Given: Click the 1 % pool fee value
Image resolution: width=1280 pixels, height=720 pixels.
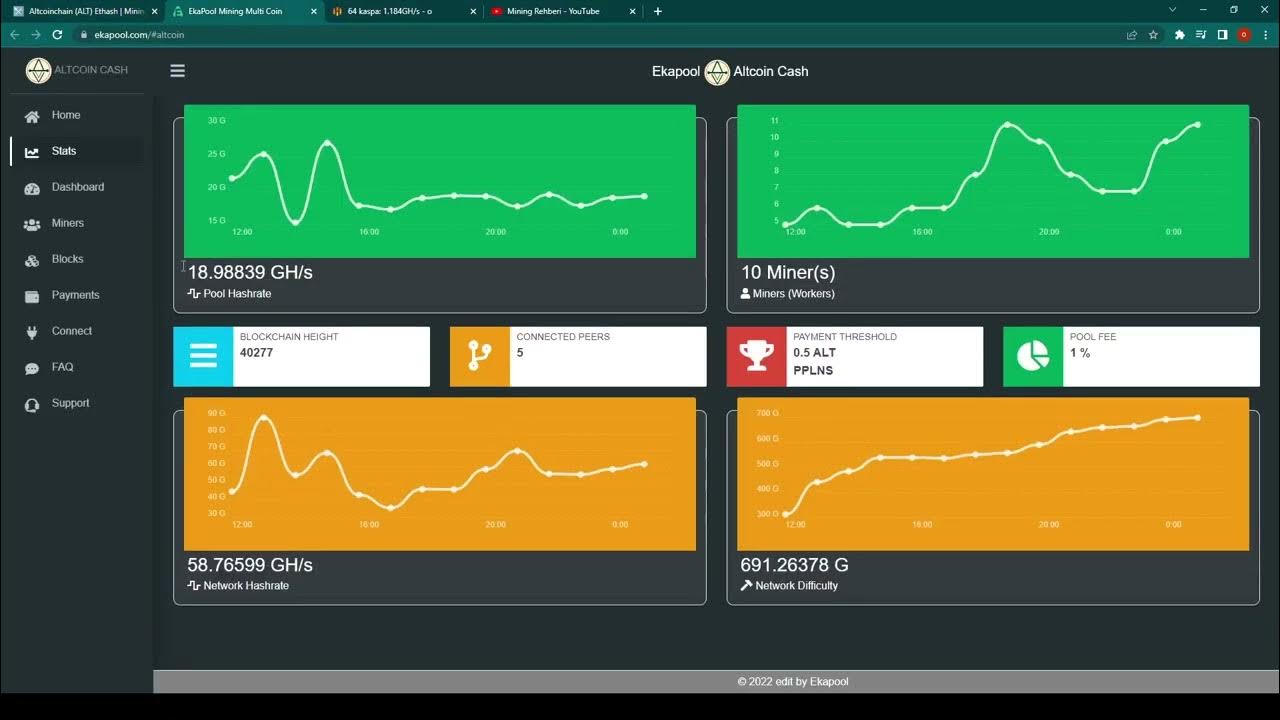Looking at the screenshot, I should (1080, 353).
